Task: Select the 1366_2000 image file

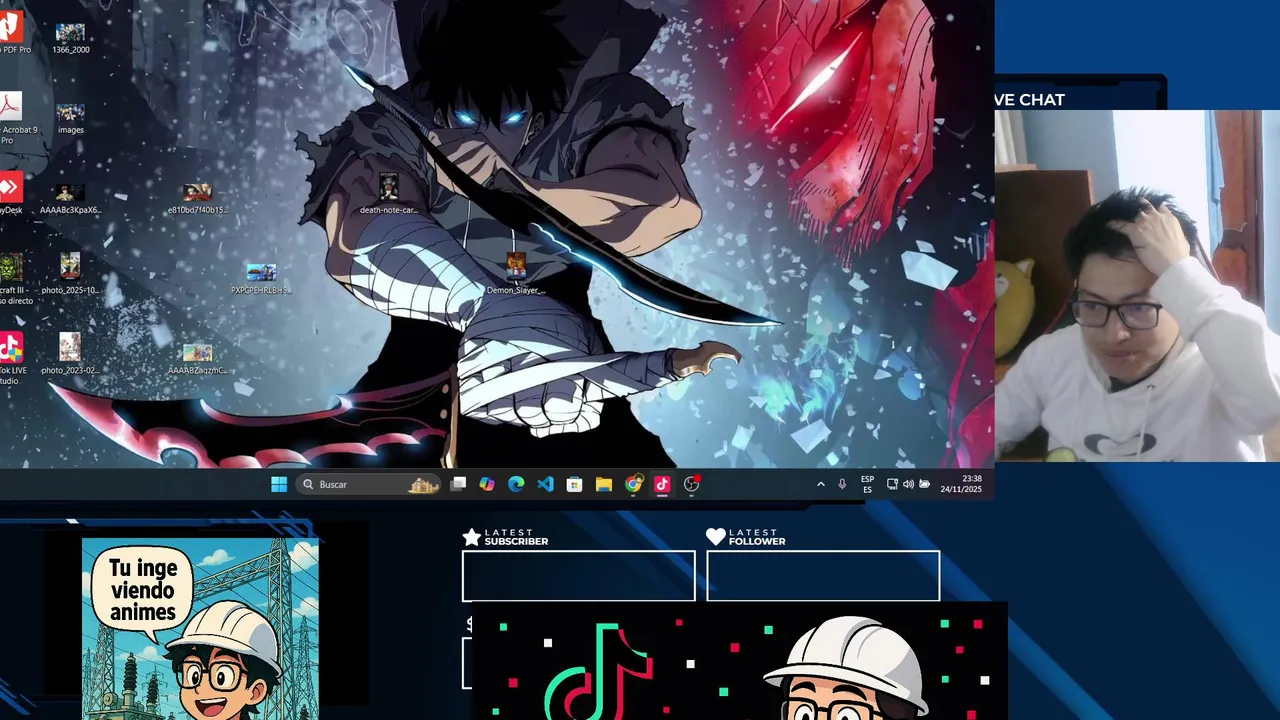Action: 70,38
